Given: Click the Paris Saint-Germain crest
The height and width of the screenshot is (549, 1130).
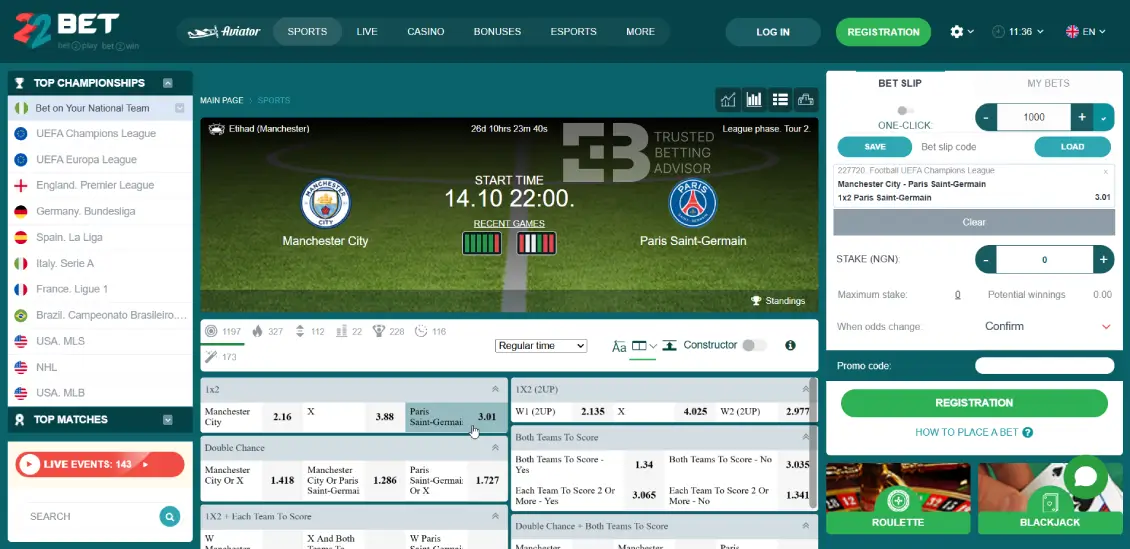Looking at the screenshot, I should (x=693, y=203).
